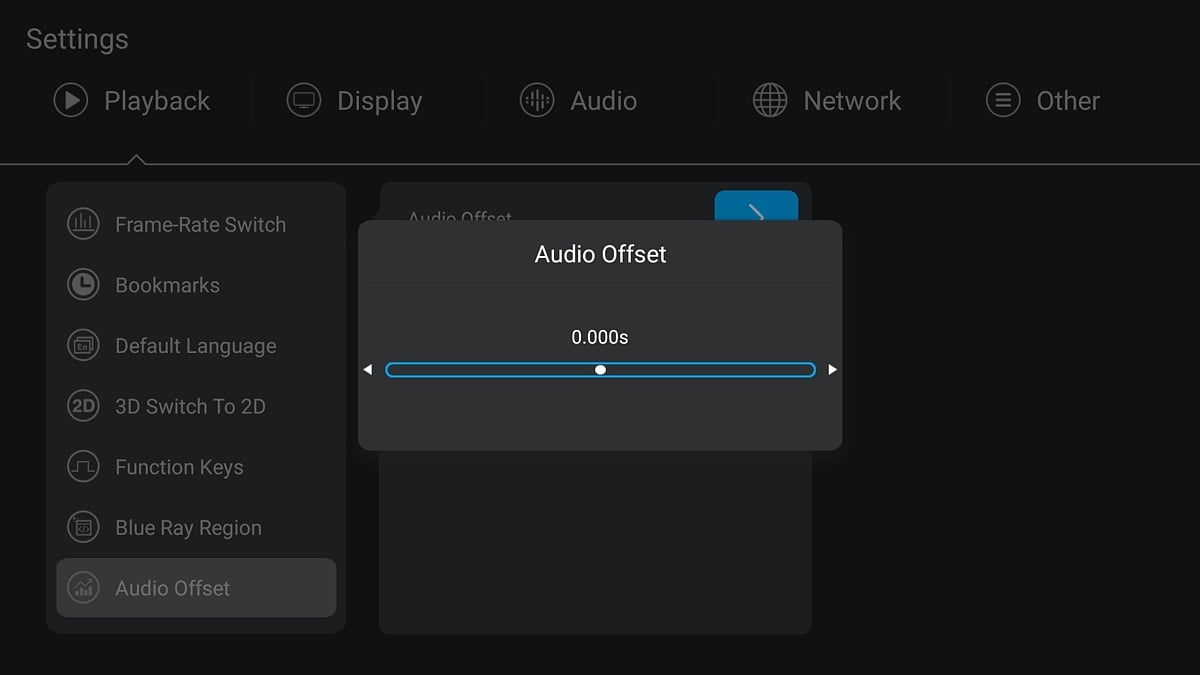Click the Network globe icon
This screenshot has width=1200, height=675.
(770, 101)
